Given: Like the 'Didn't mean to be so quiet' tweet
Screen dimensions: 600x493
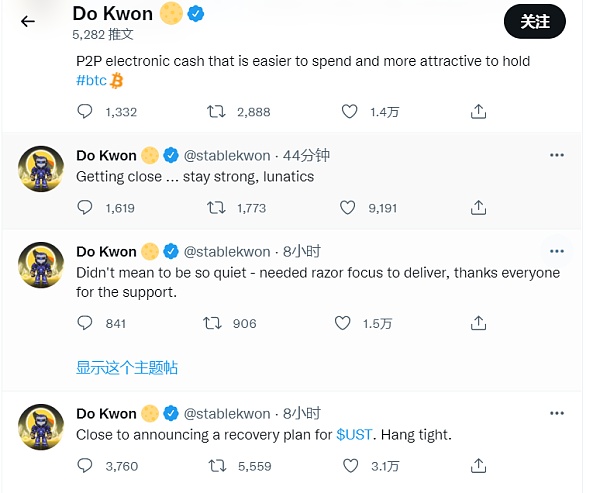Looking at the screenshot, I should (343, 323).
